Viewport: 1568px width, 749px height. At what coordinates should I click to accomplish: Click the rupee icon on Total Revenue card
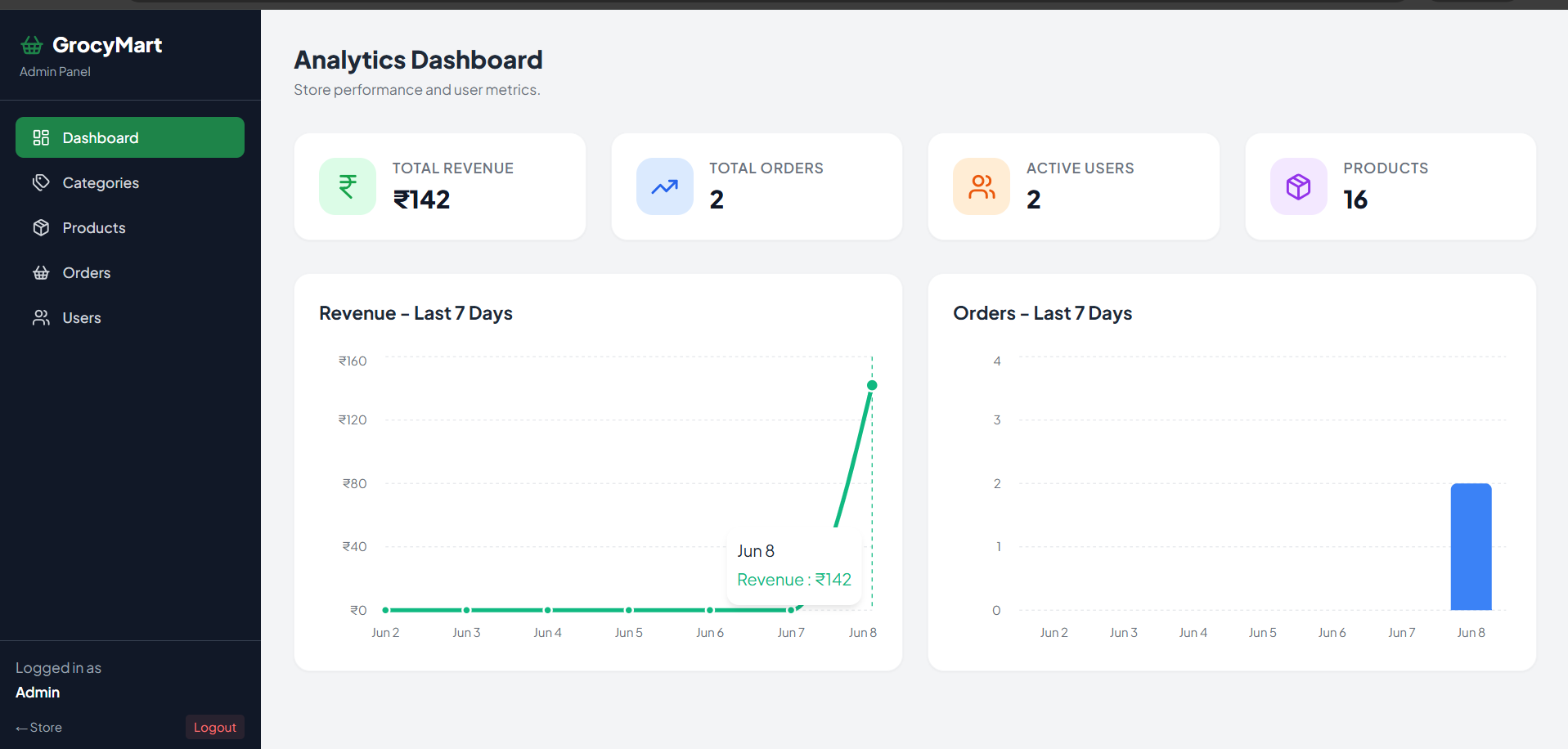348,186
